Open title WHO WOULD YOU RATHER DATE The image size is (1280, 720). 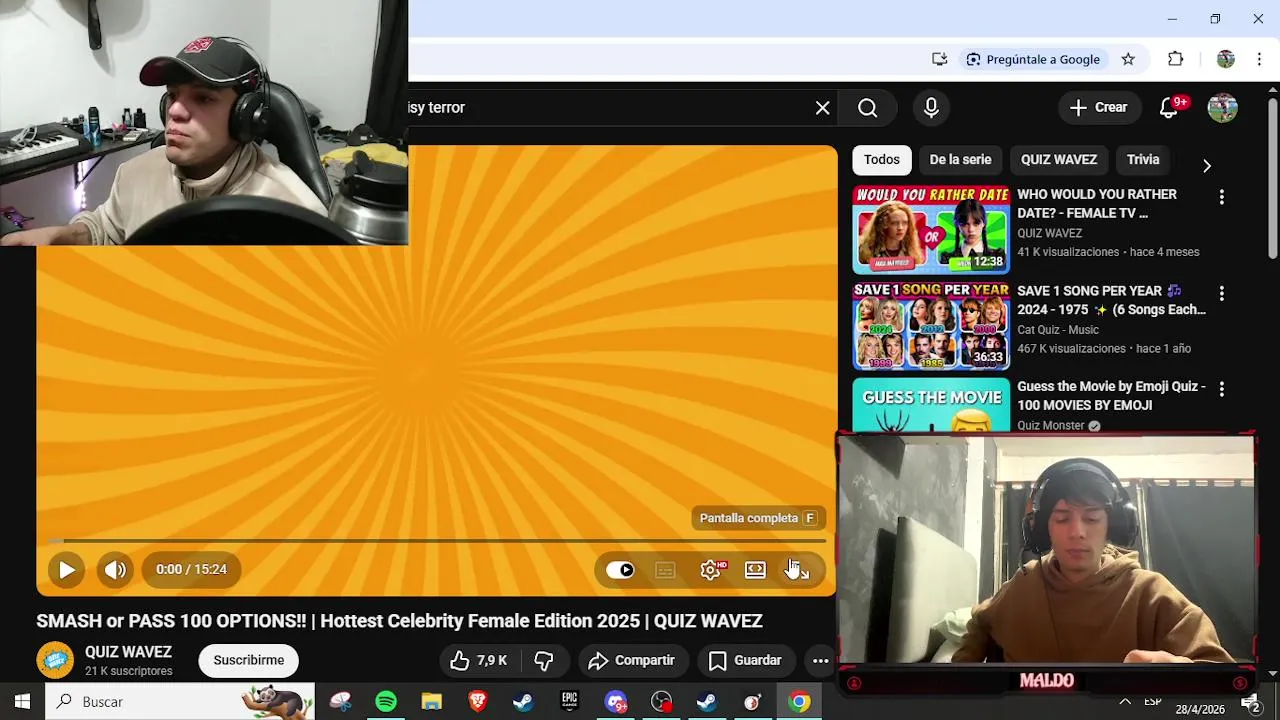click(1097, 204)
